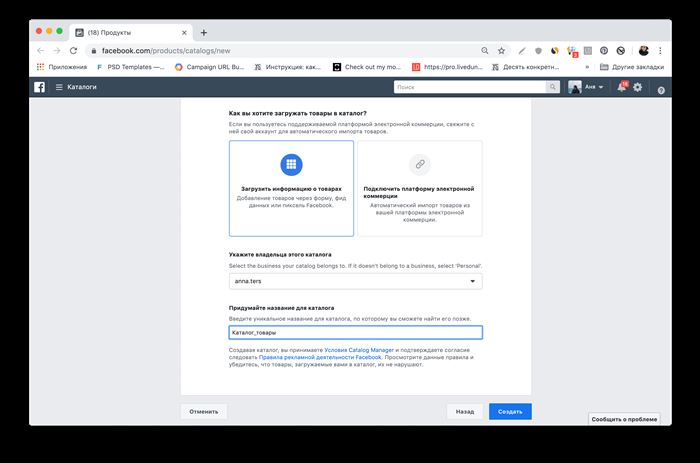Screen dimensions: 700x463
Task: Expand the anna.ters catalog owner dropdown
Action: pyautogui.click(x=356, y=281)
